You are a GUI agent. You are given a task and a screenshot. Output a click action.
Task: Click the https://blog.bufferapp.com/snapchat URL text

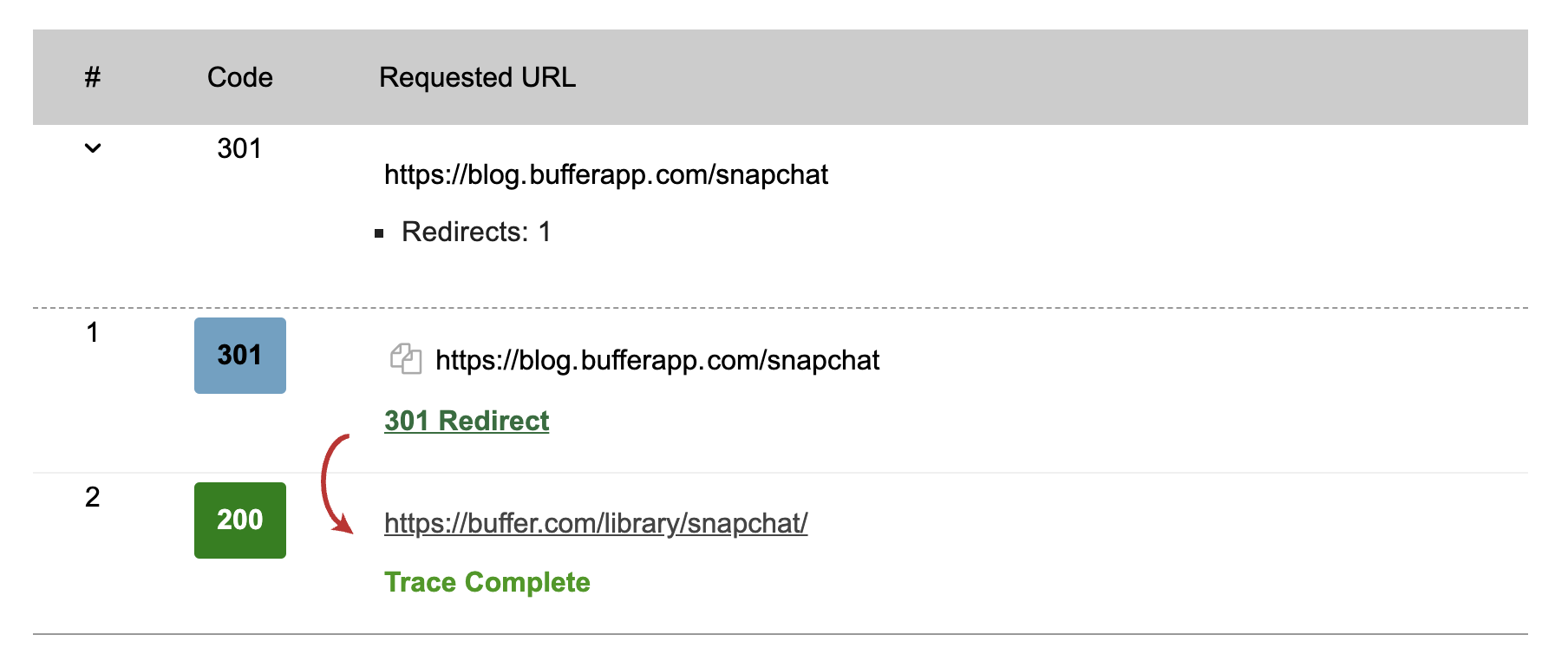pyautogui.click(x=606, y=174)
